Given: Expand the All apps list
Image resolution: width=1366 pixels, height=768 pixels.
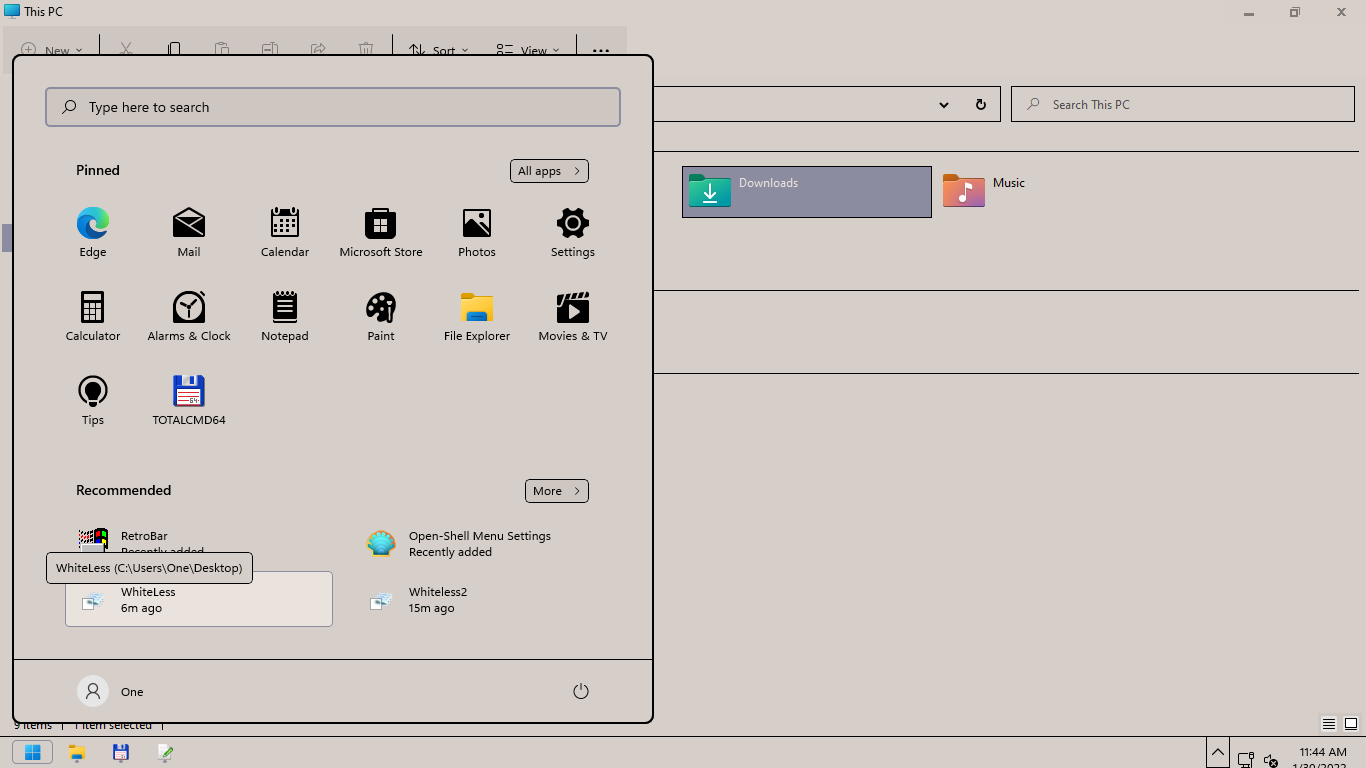Looking at the screenshot, I should point(549,171).
